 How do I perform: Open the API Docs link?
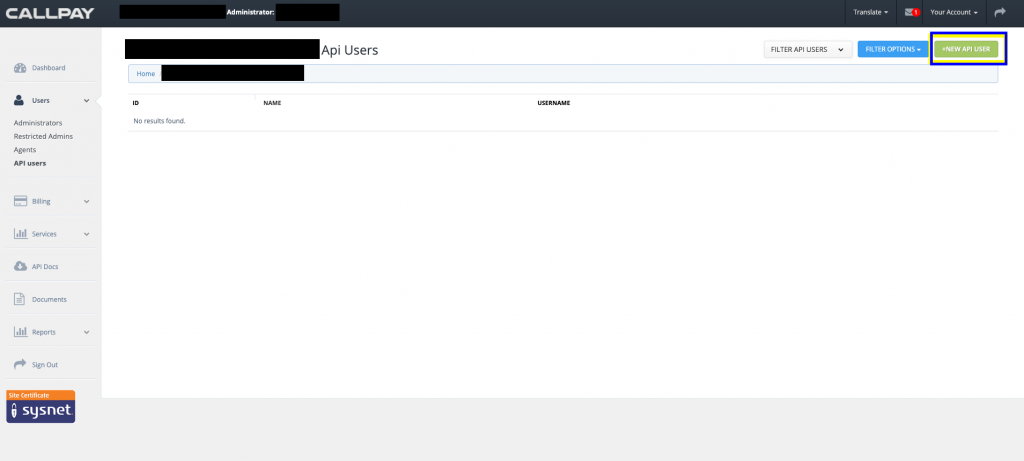click(x=45, y=266)
